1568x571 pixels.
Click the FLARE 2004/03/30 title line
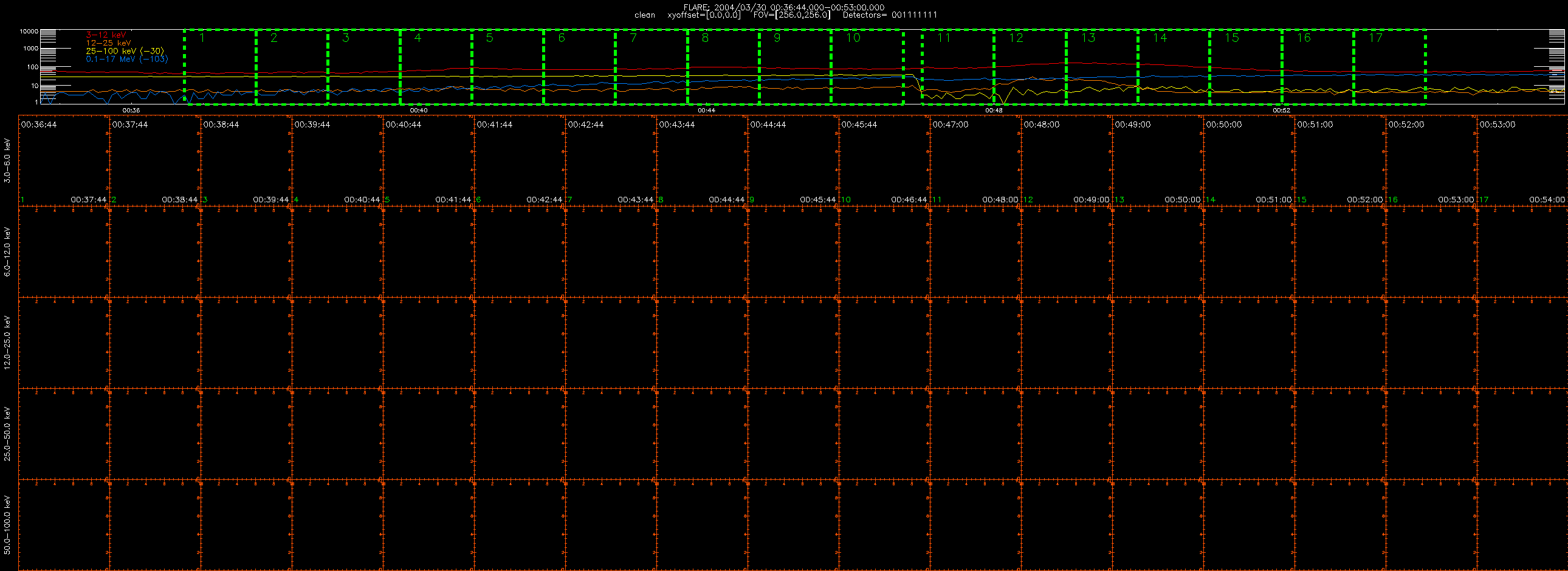(784, 7)
